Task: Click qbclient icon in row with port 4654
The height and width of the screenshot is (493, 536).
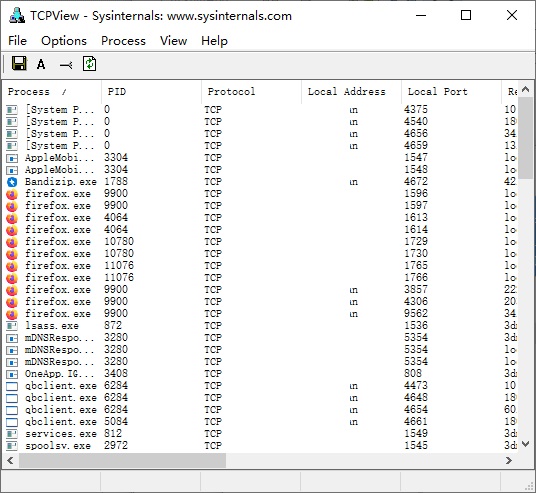Action: click(x=12, y=410)
